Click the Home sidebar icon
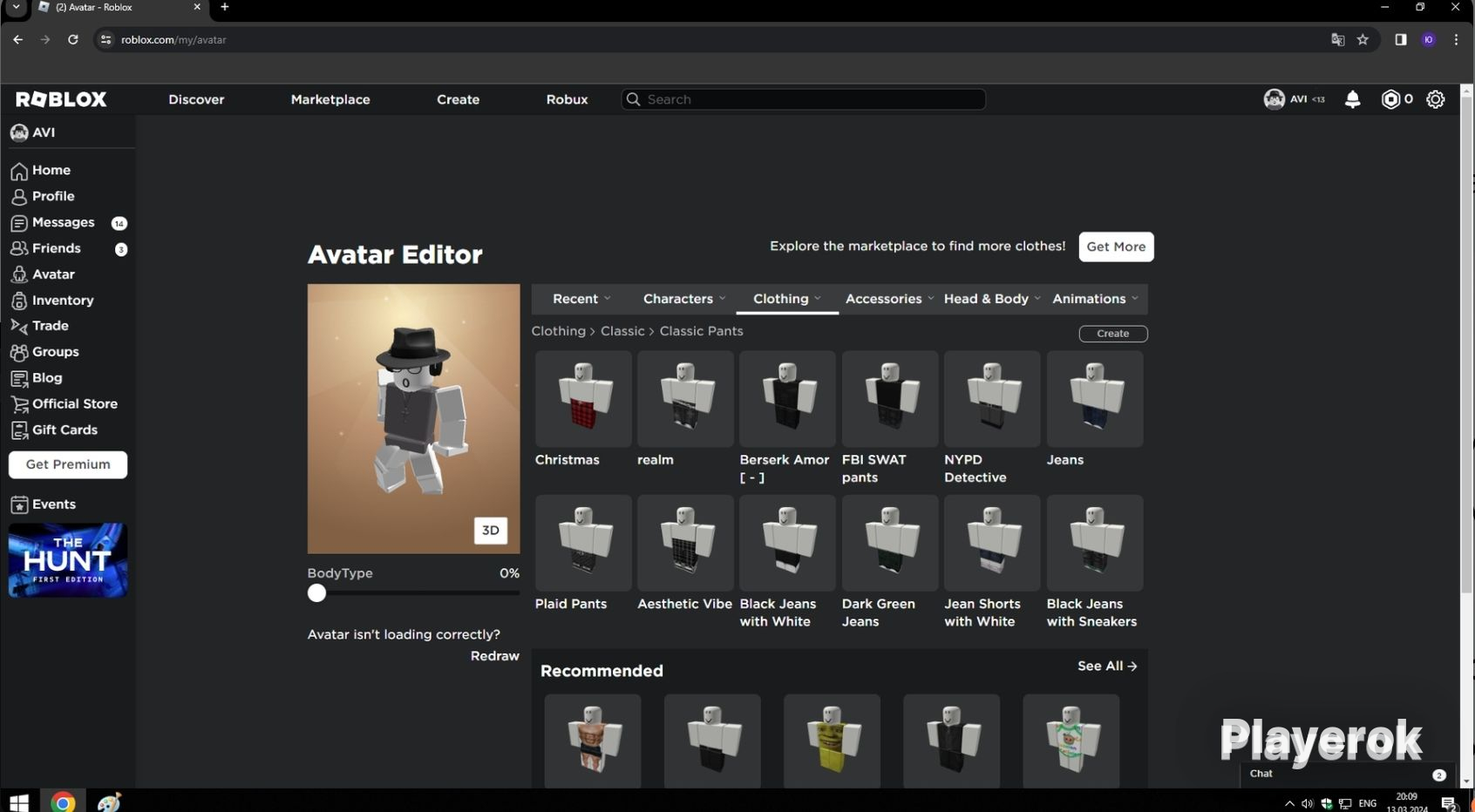The image size is (1475, 812). pos(19,171)
